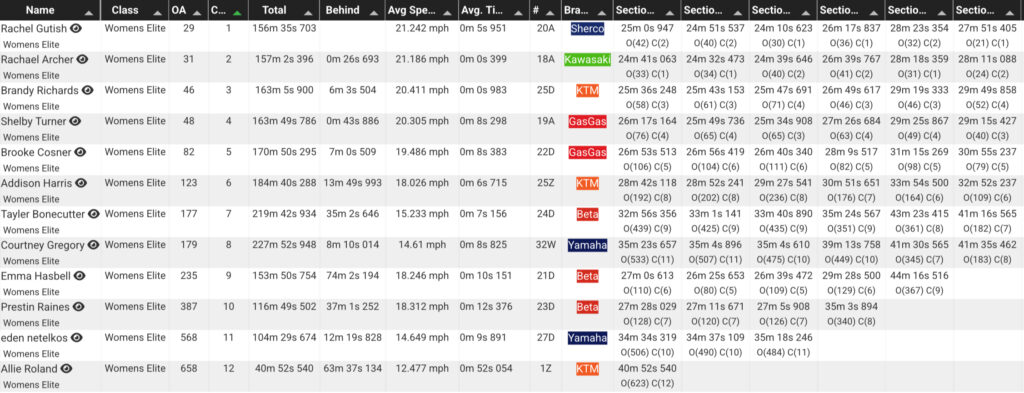The height and width of the screenshot is (393, 1024).
Task: Select the eye icon next to Shelby Turner
Action: click(x=76, y=121)
